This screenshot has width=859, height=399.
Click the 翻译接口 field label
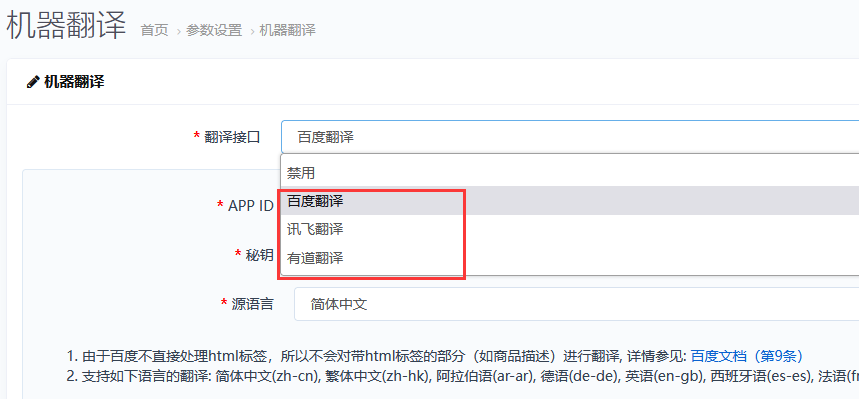point(232,137)
